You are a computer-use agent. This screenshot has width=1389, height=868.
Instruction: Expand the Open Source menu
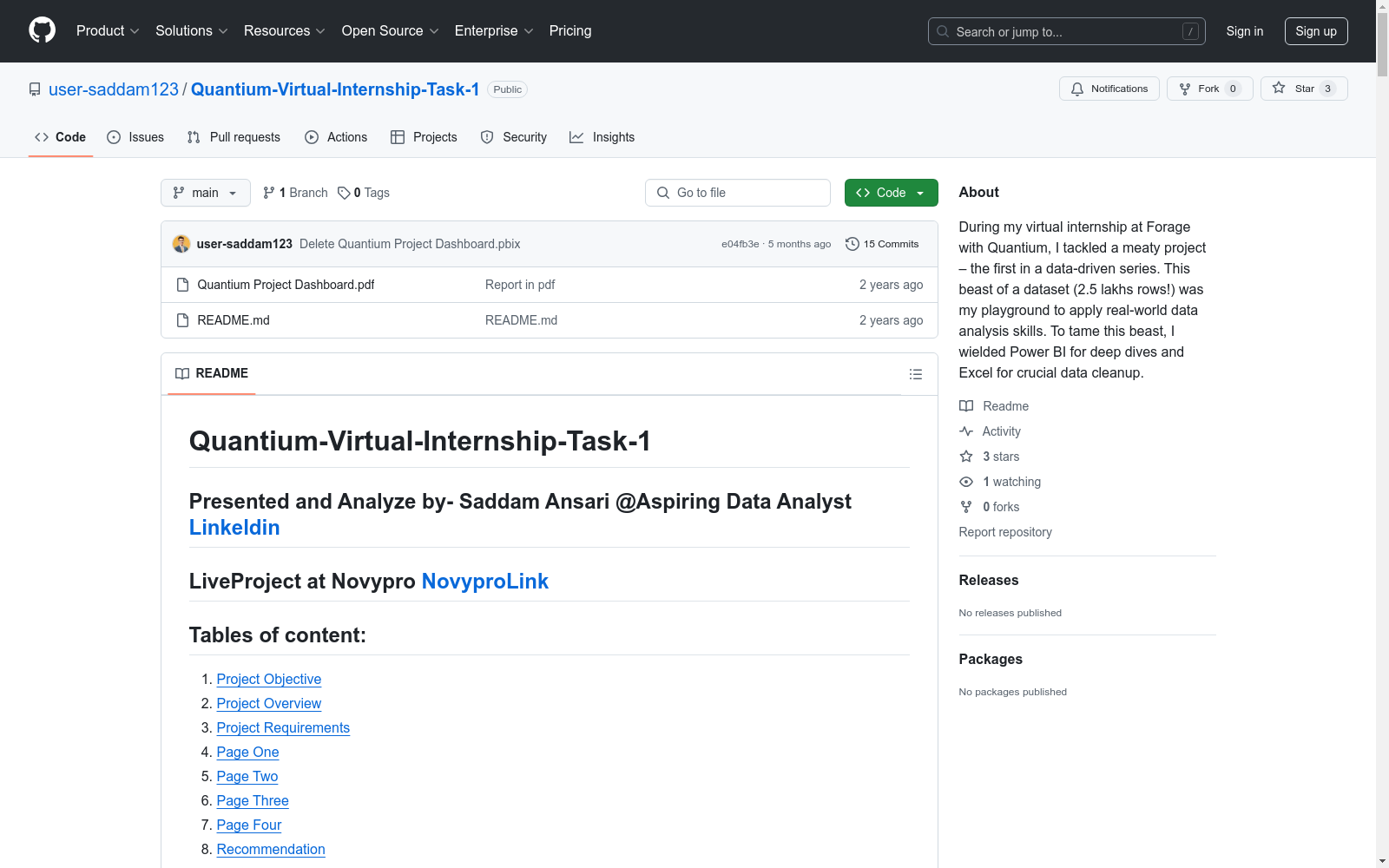point(391,31)
